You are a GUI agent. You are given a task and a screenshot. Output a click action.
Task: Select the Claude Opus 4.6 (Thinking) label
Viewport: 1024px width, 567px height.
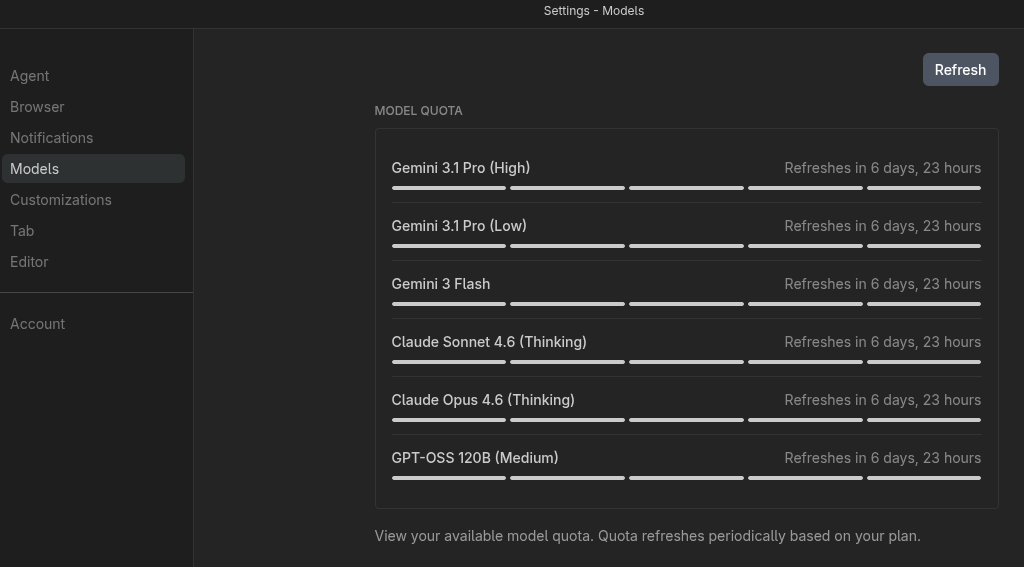pos(483,400)
